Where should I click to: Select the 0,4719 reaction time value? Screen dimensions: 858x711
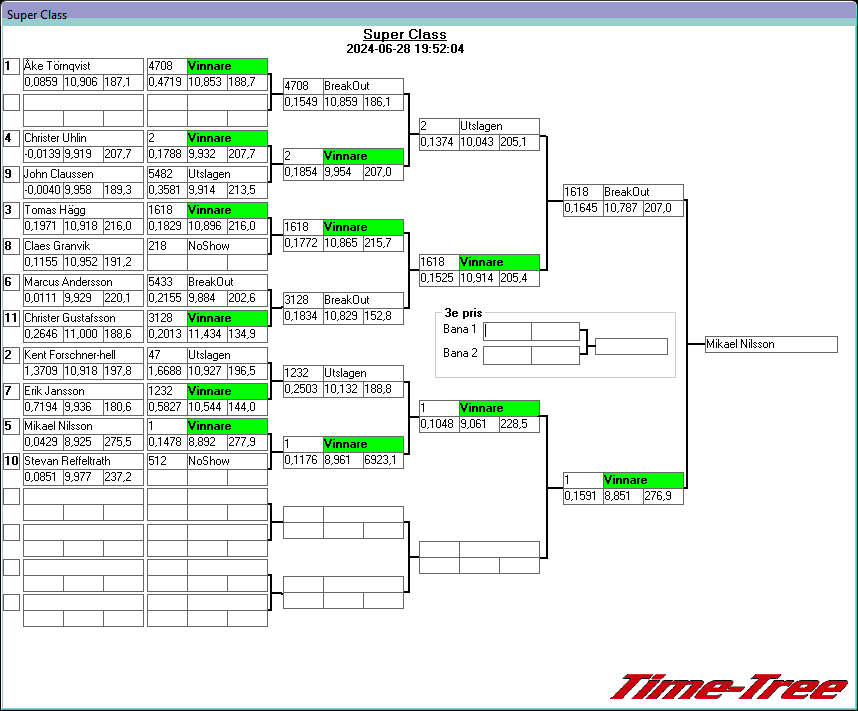point(167,82)
